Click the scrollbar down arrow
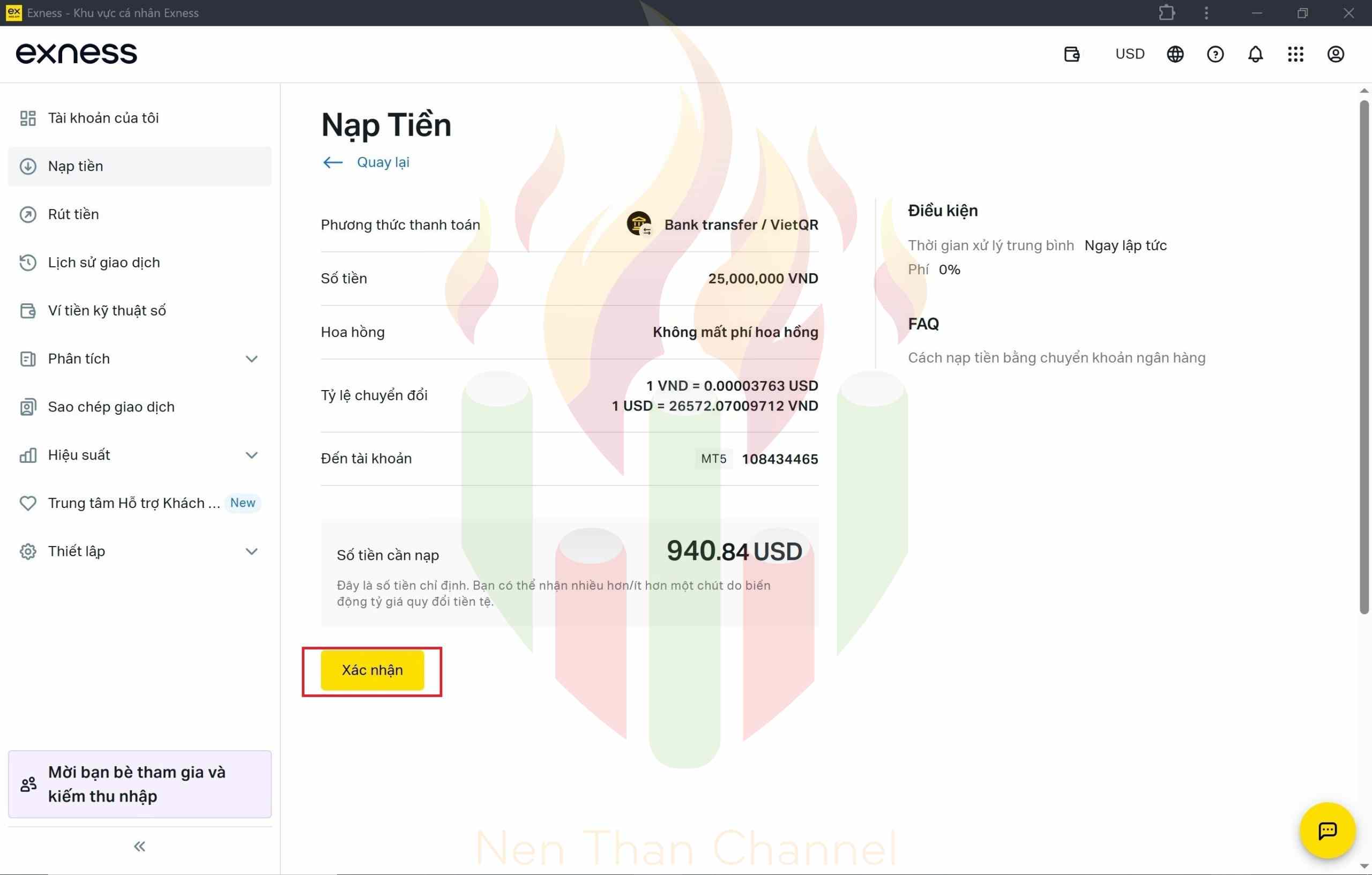 pos(1363,866)
